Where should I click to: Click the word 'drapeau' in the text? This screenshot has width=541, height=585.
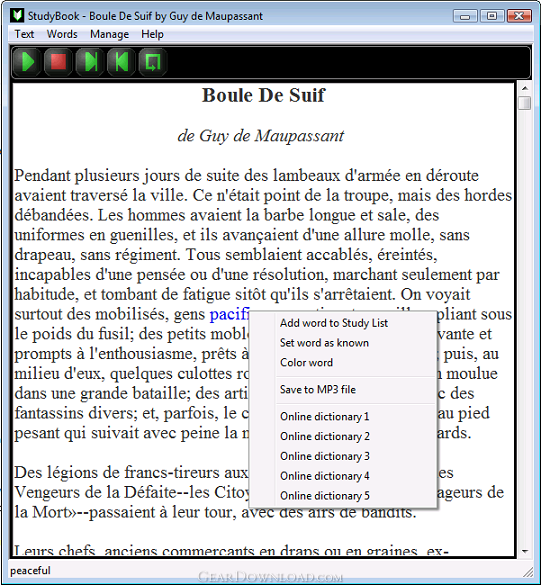click(44, 255)
